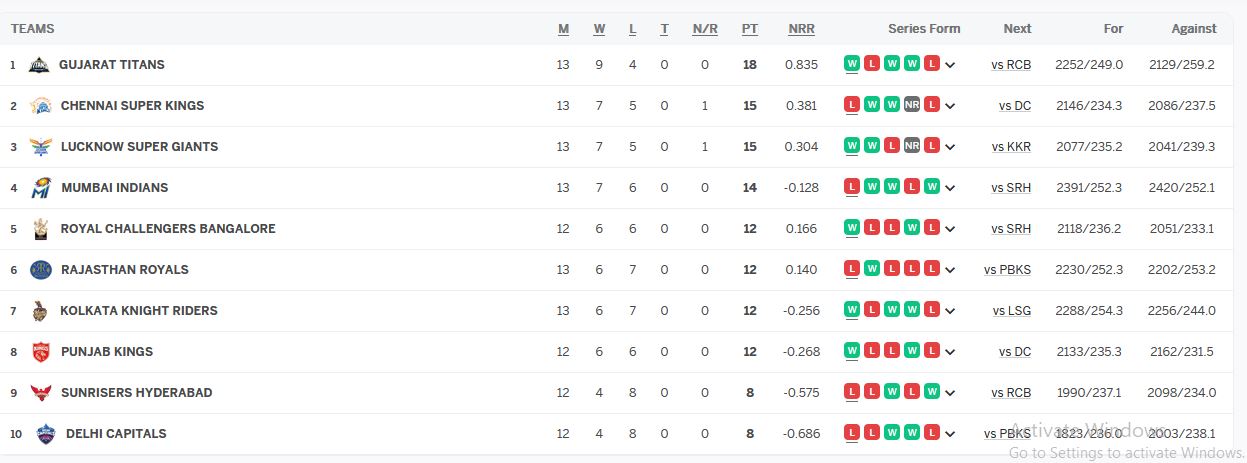Click the Kolkata Knight Riders logo
1247x463 pixels.
coord(40,311)
